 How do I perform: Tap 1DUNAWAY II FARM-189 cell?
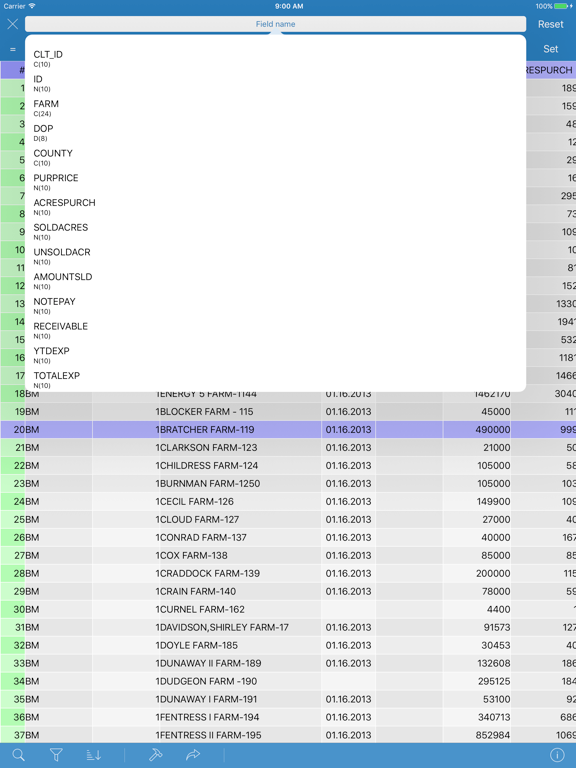[238, 663]
